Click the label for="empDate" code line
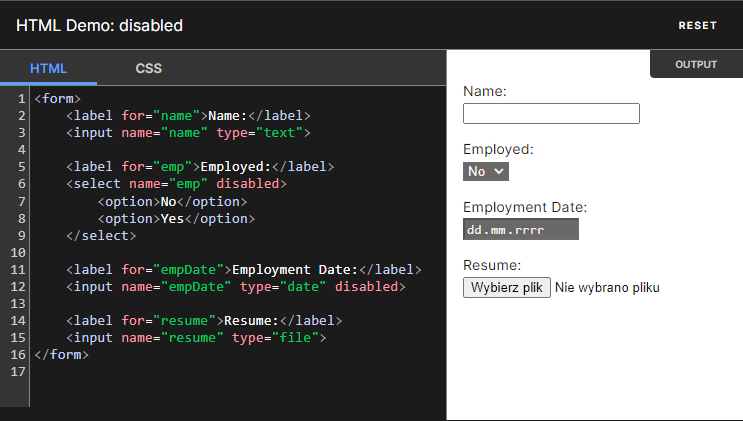This screenshot has height=421, width=743. coord(244,270)
